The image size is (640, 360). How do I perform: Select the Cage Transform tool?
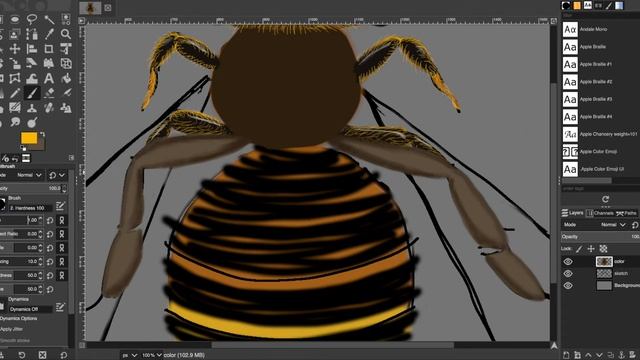15,78
